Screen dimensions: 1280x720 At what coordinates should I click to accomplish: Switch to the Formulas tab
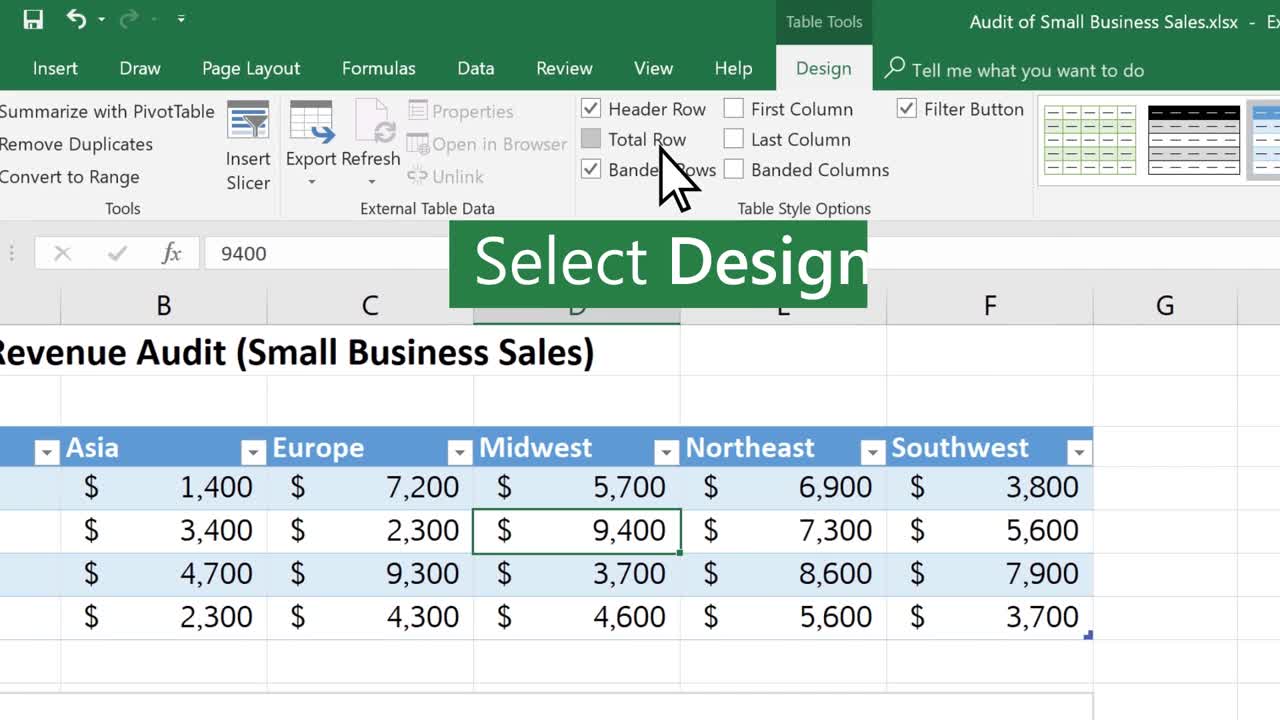379,68
